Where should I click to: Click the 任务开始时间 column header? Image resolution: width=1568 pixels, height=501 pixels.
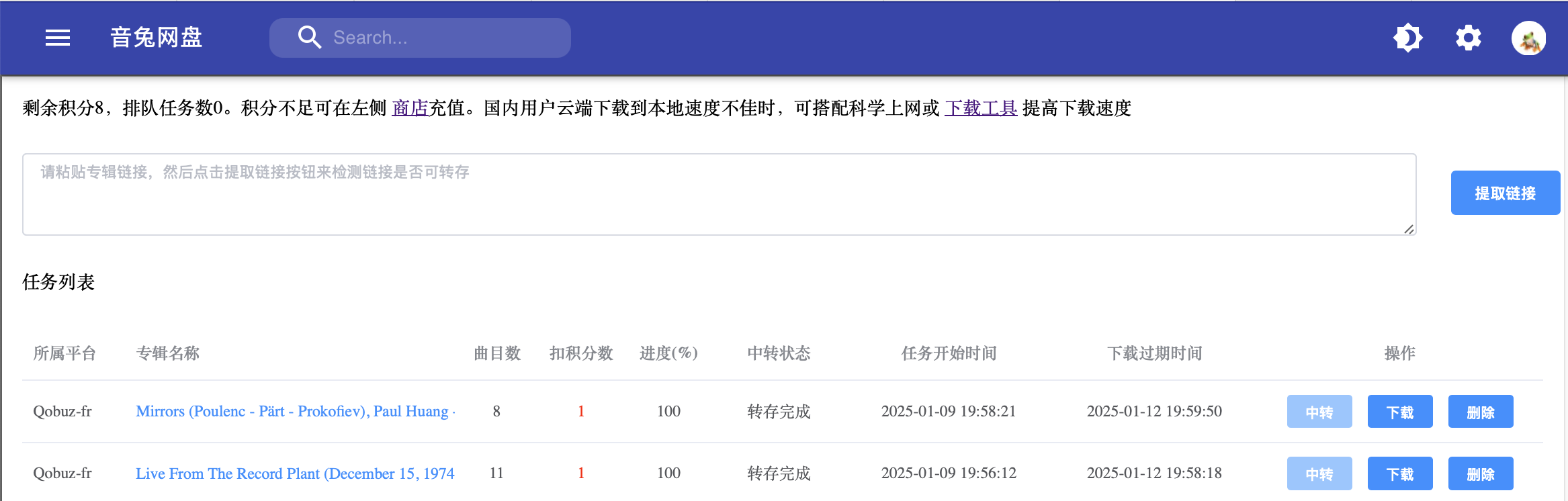click(949, 353)
